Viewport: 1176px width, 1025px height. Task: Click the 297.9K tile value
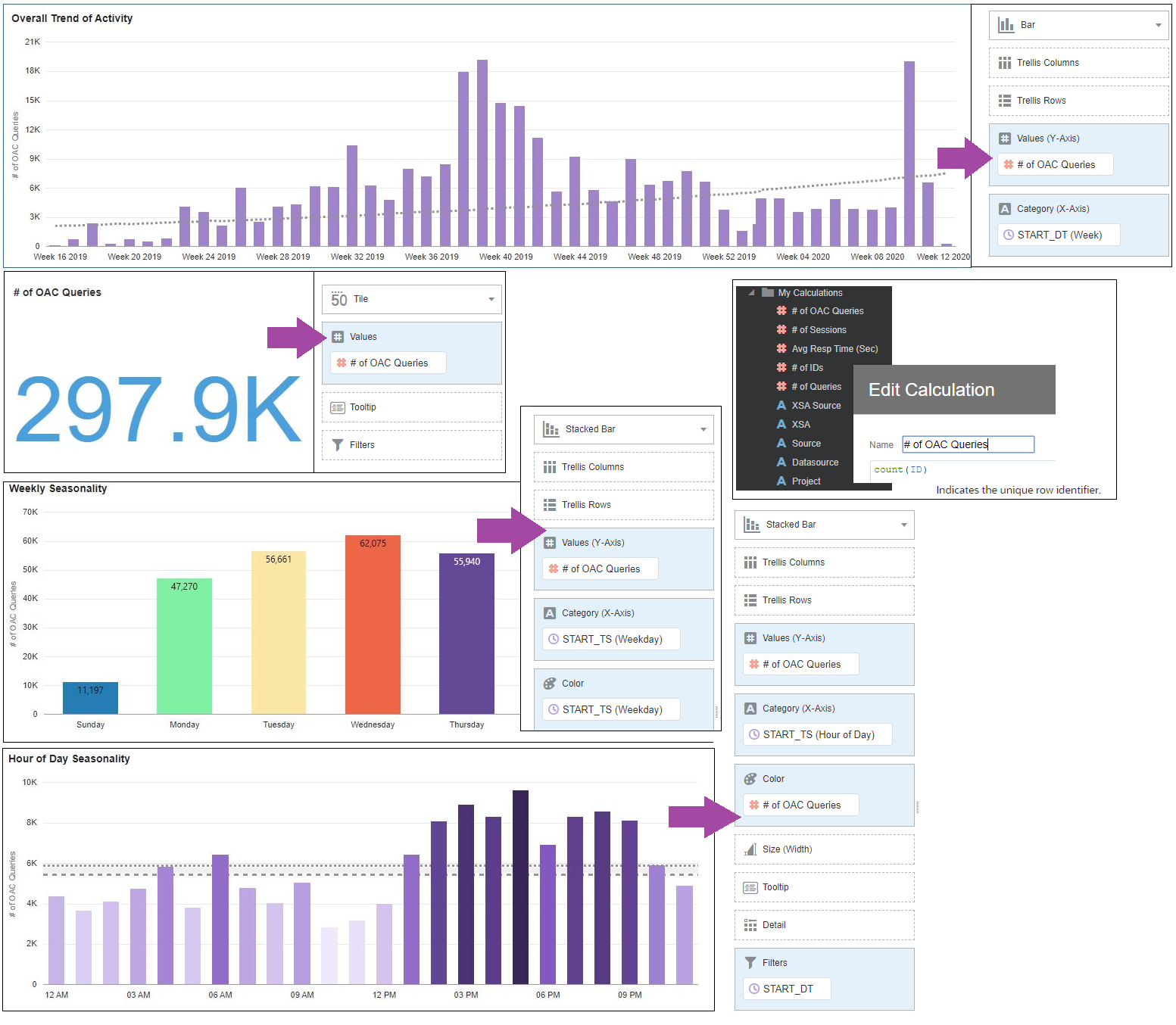point(158,409)
